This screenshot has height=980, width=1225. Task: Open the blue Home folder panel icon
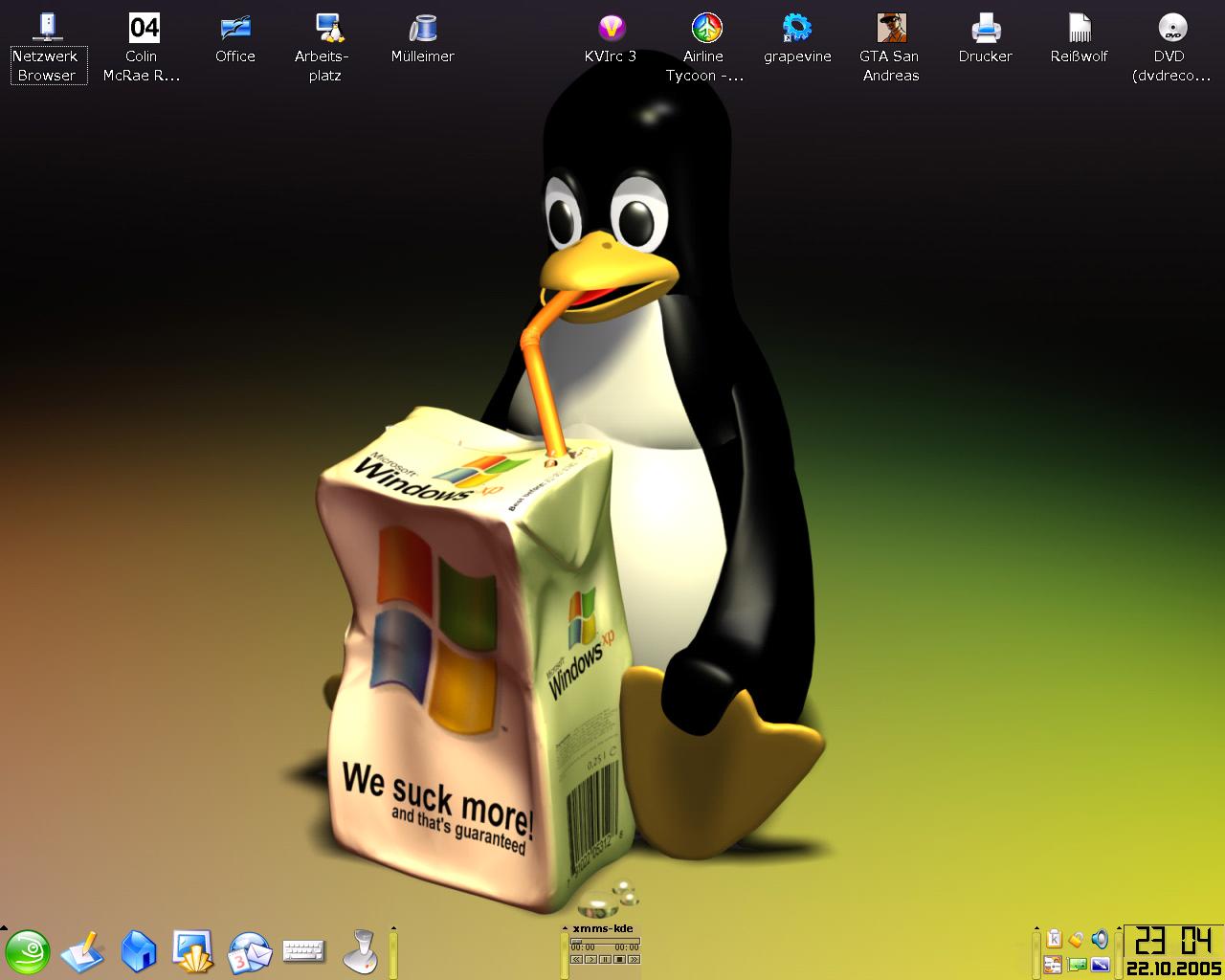point(139,952)
